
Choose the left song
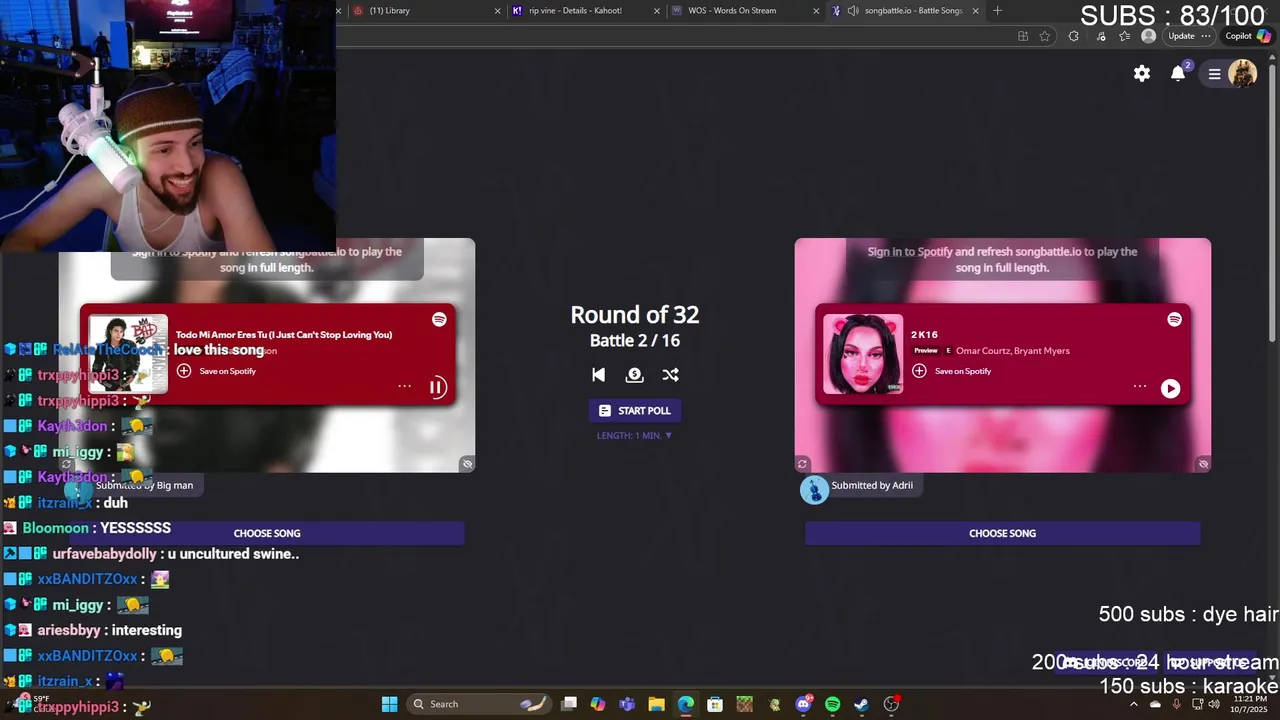pyautogui.click(x=267, y=533)
